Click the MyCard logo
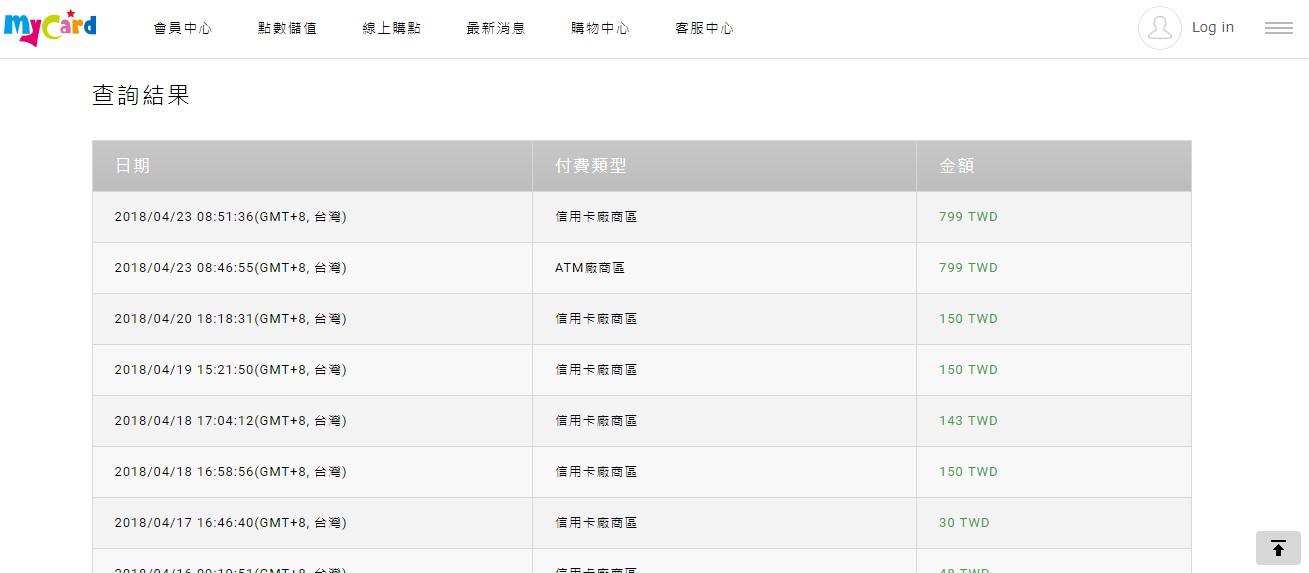1309x573 pixels. coord(50,28)
